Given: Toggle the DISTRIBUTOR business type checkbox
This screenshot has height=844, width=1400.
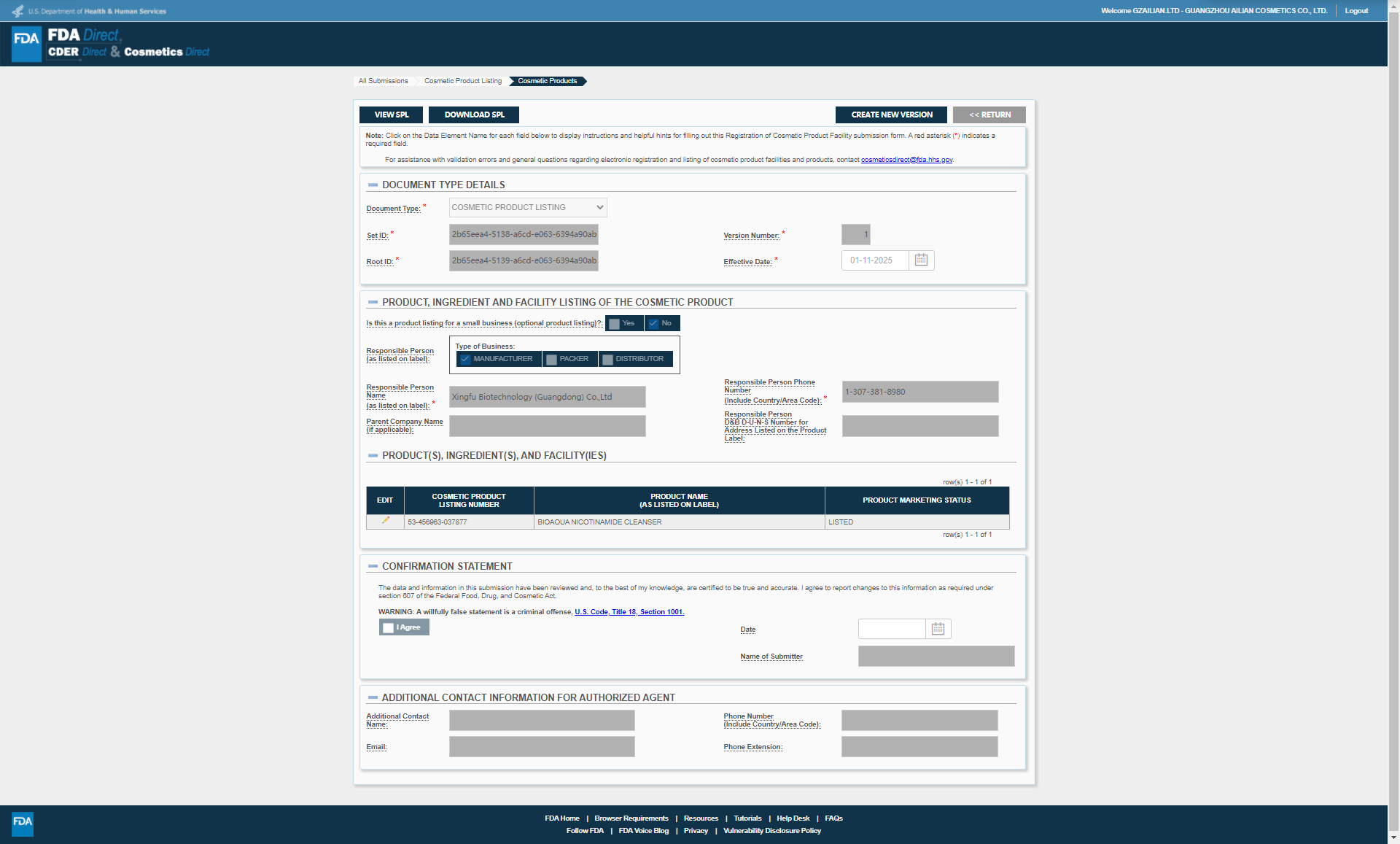Looking at the screenshot, I should [x=607, y=360].
